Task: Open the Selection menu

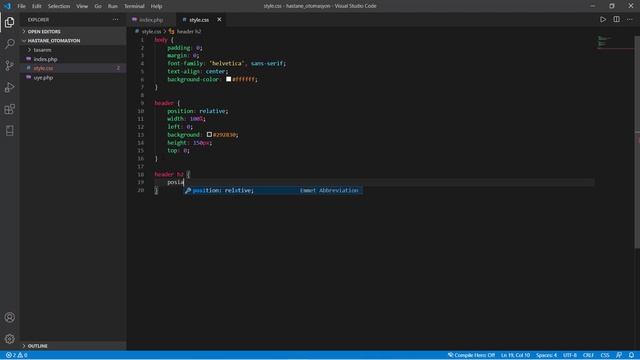Action: click(x=59, y=6)
